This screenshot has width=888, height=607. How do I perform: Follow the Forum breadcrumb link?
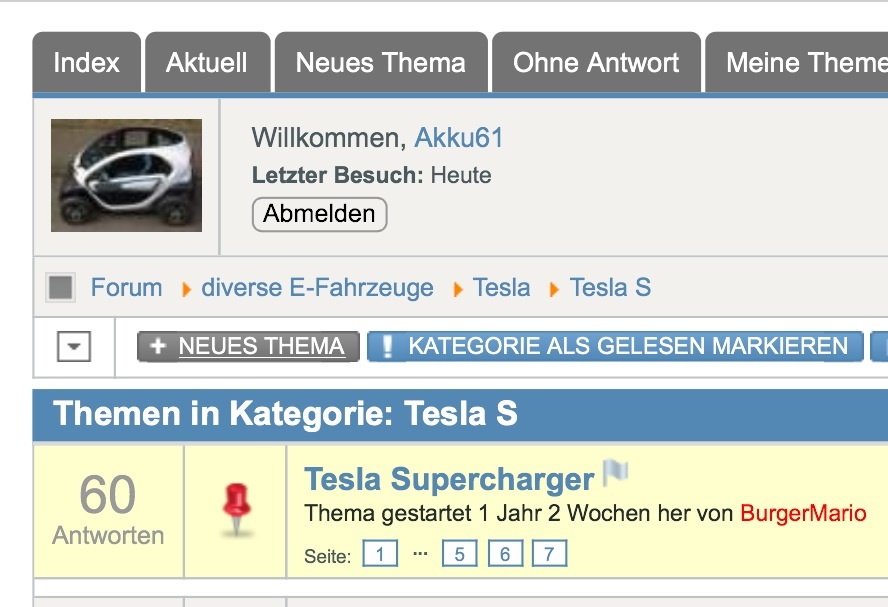pos(126,288)
